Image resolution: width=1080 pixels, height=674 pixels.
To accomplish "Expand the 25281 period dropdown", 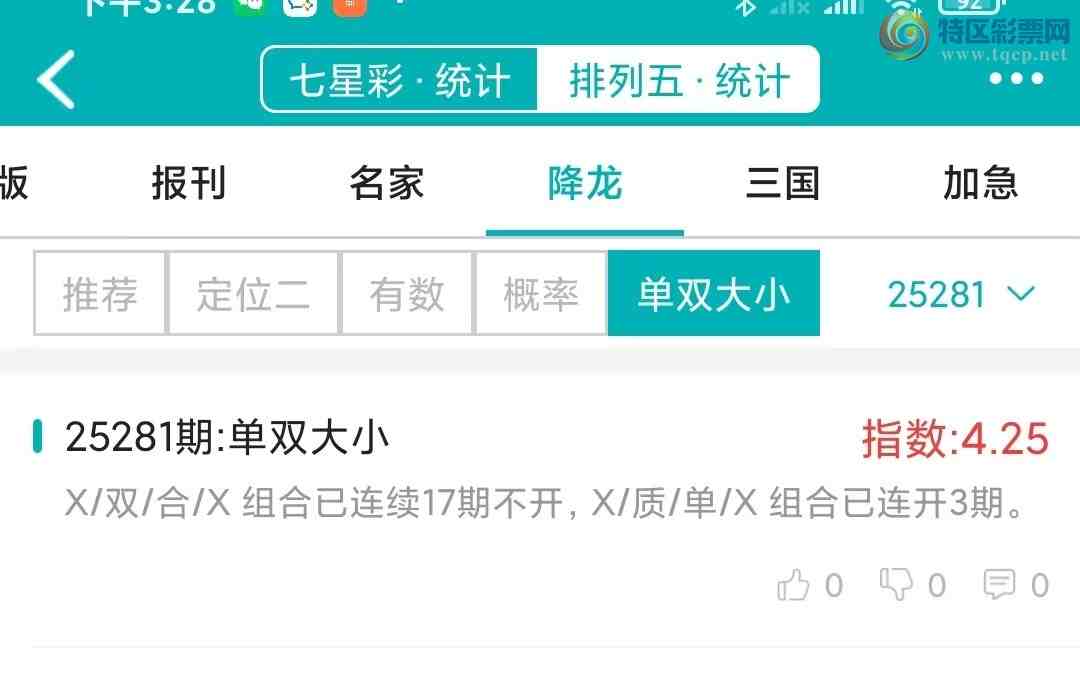I will (x=961, y=295).
